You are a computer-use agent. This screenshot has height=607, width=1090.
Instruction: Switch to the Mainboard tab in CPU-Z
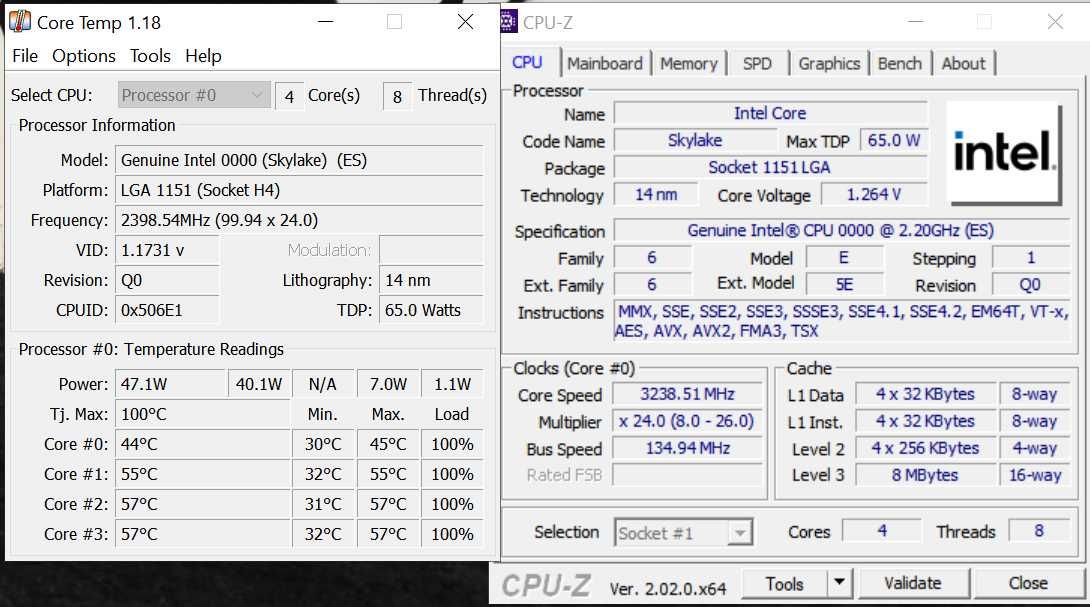[605, 63]
